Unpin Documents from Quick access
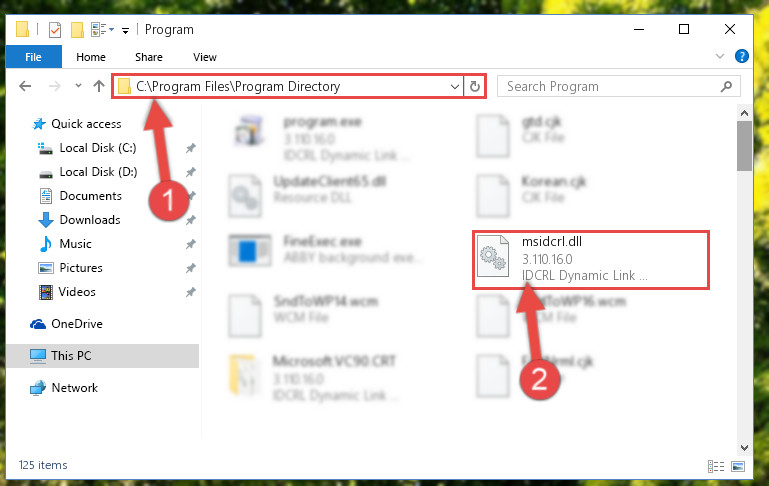Viewport: 769px width, 486px height. point(190,196)
